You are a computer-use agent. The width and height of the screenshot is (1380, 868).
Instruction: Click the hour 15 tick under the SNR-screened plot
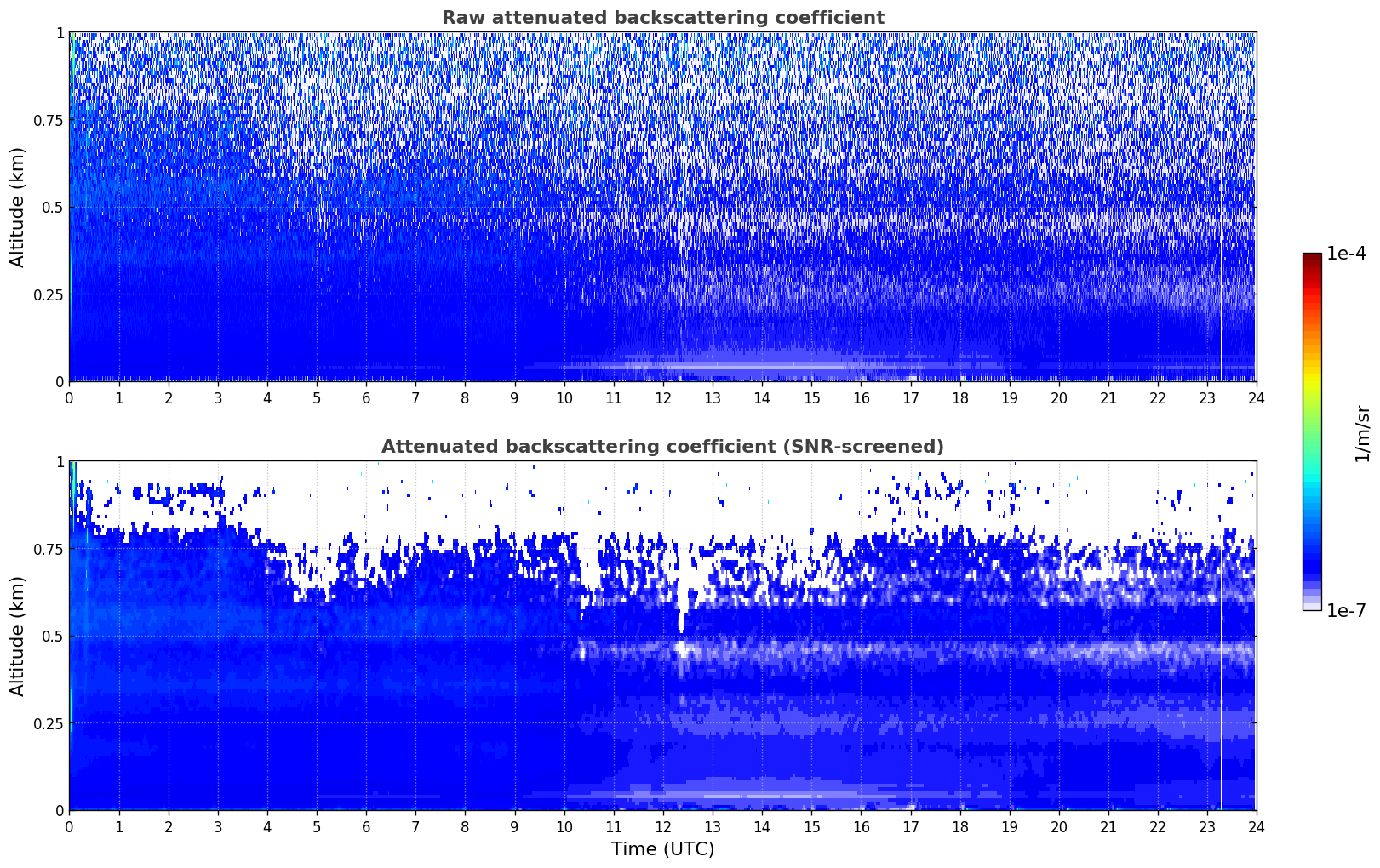[811, 826]
